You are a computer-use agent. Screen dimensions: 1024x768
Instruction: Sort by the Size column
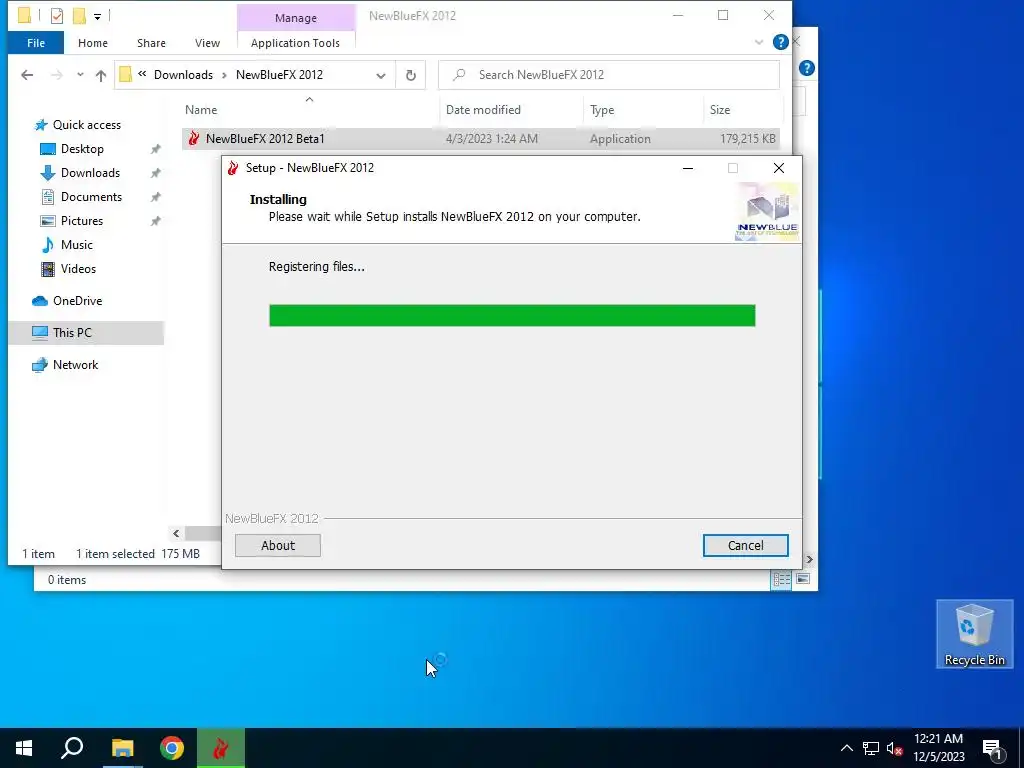[720, 110]
